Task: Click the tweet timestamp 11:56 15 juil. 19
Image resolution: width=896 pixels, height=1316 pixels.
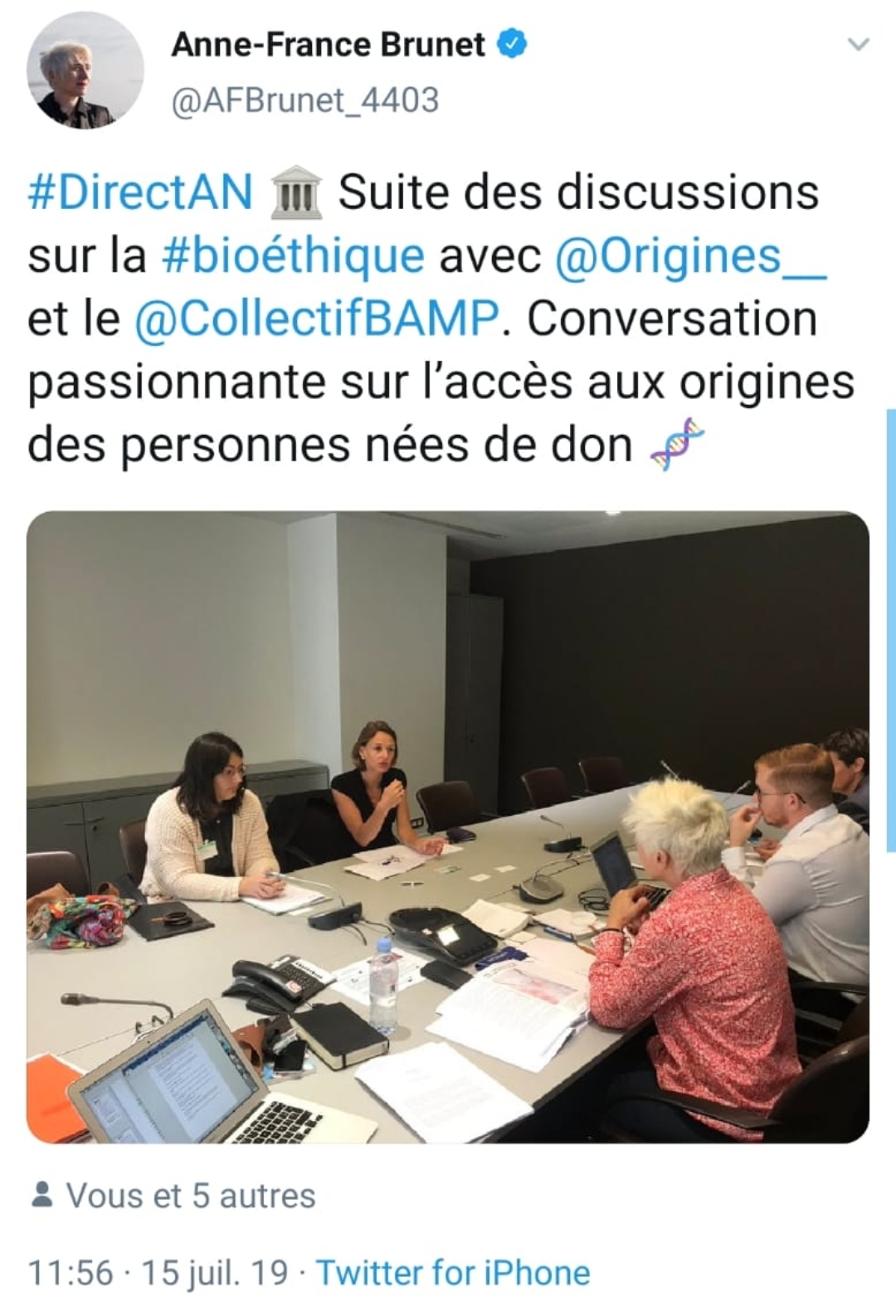Action: pyautogui.click(x=158, y=1272)
